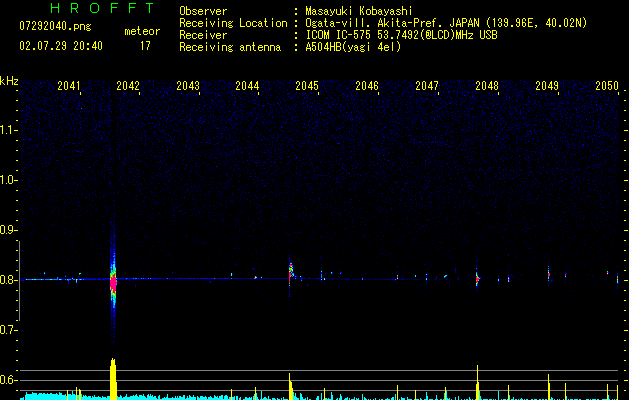This screenshot has width=629, height=400.
Task: Click the yellow intensity spike before 2045
Action: coord(290,386)
